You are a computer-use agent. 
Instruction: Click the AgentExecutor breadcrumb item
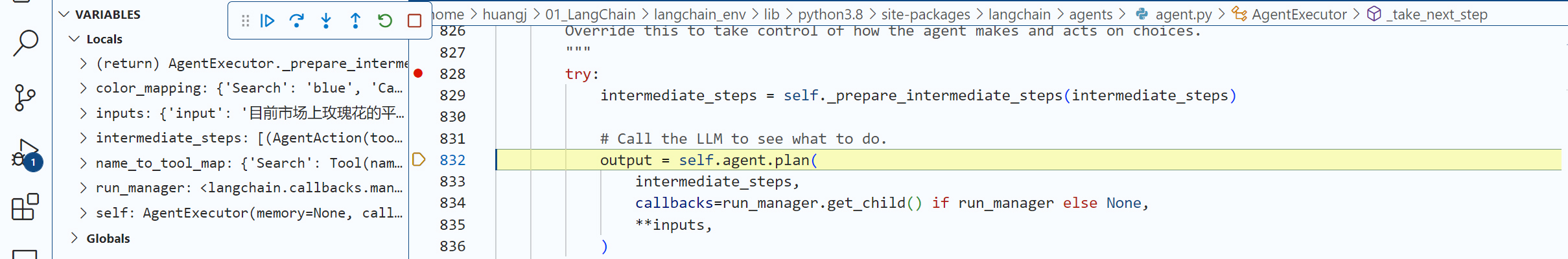[1298, 14]
